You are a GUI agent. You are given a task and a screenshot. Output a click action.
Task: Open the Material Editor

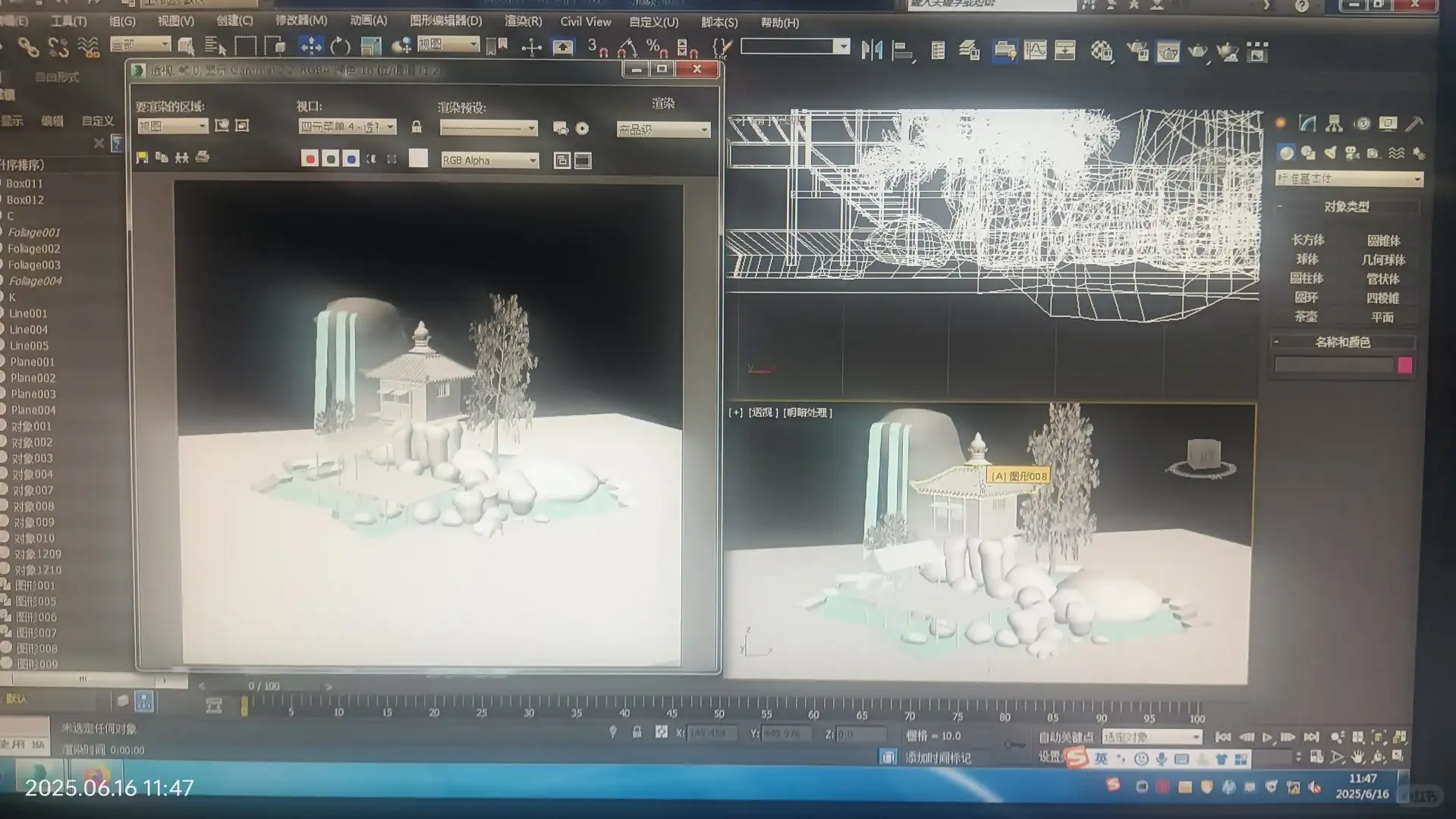(x=1101, y=52)
